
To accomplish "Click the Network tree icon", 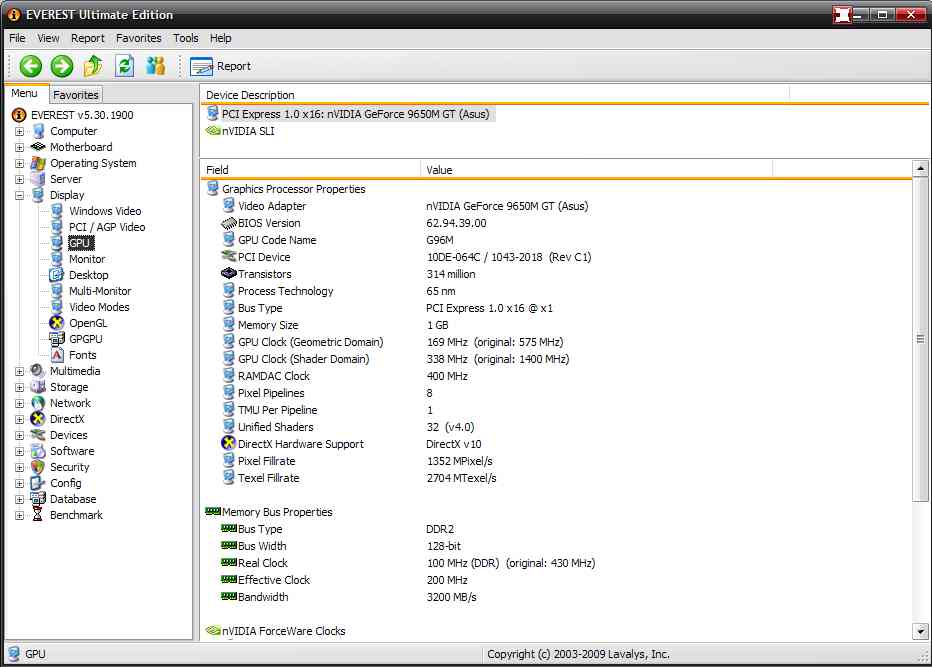I will 37,403.
